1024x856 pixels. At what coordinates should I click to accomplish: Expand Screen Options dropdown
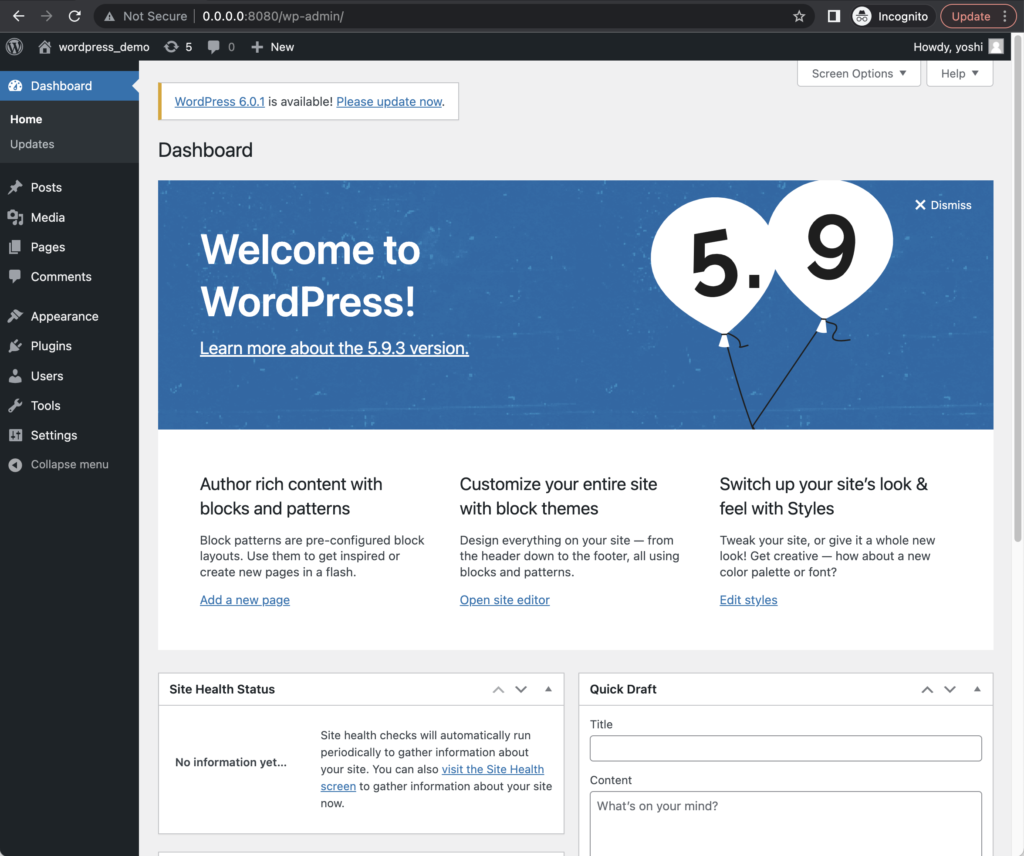859,74
